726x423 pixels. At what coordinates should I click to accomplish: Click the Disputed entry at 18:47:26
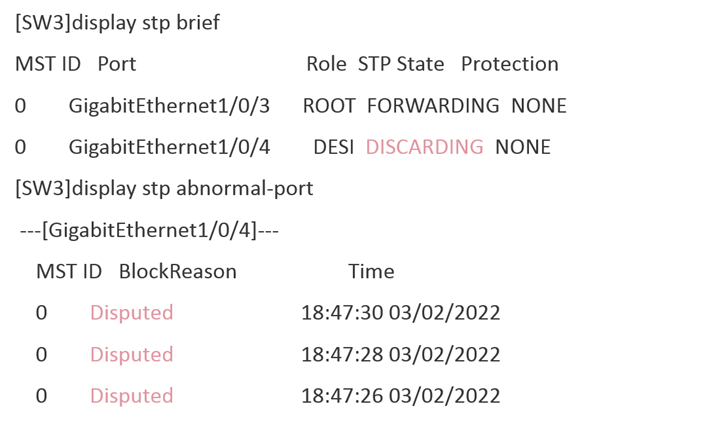coord(131,396)
